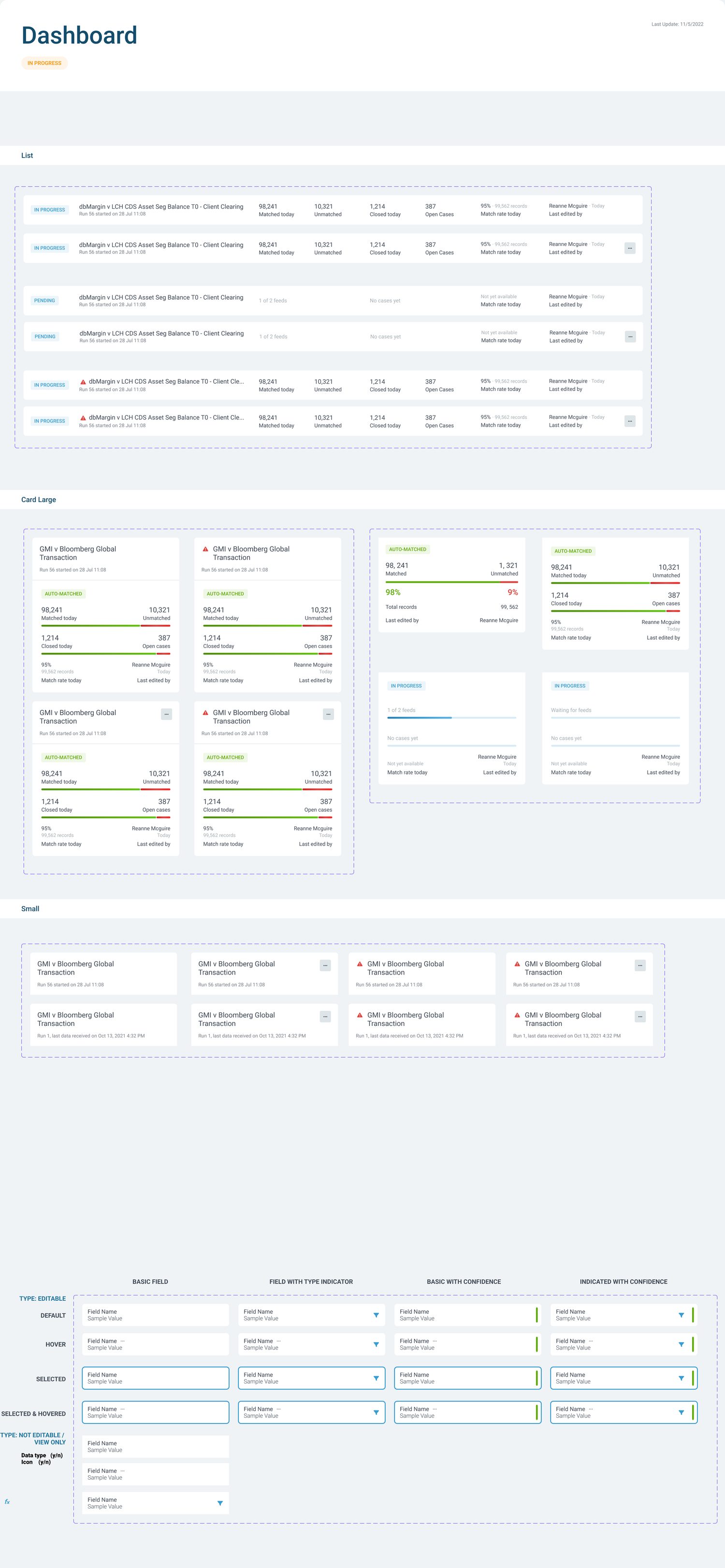Click 'Total records' label on 98% card
This screenshot has width=725, height=1568.
coord(401,607)
